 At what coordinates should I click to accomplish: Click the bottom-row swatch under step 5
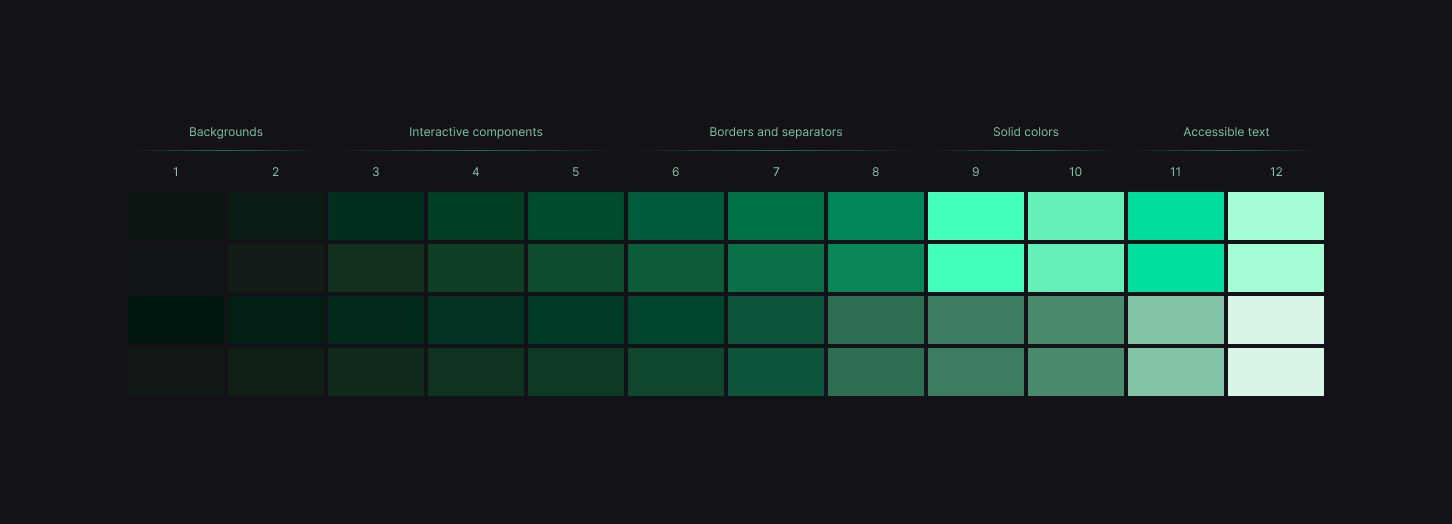[576, 372]
